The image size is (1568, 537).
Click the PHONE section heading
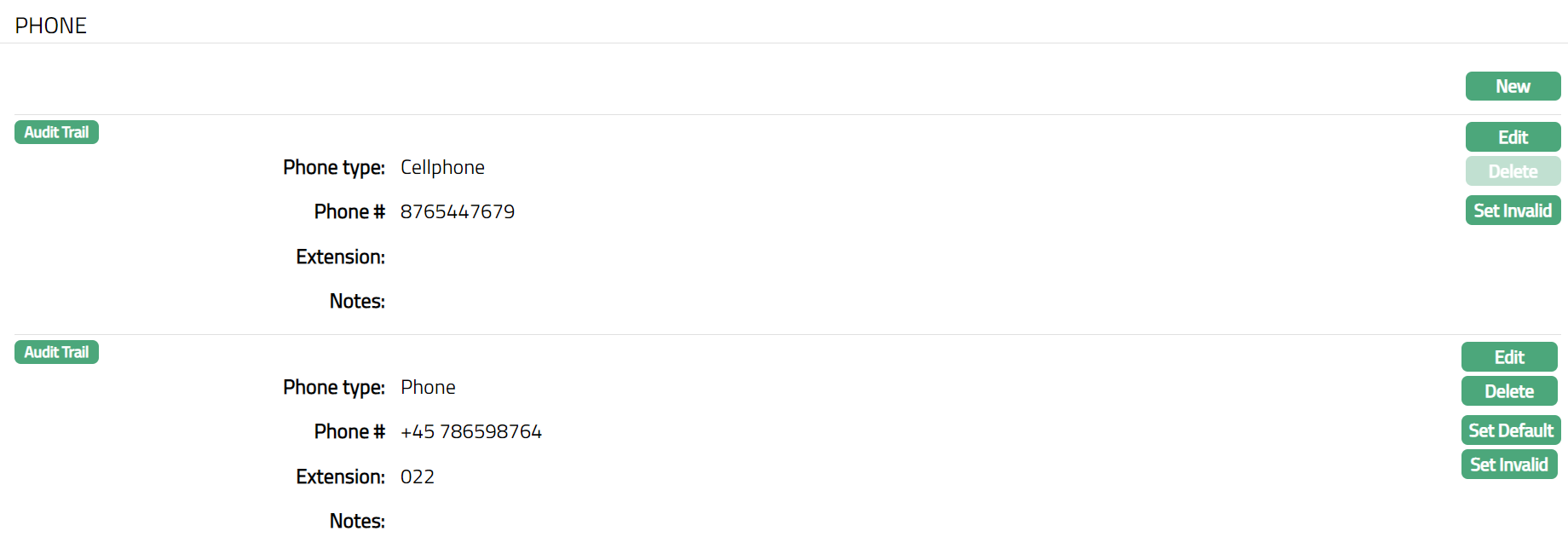coord(51,26)
